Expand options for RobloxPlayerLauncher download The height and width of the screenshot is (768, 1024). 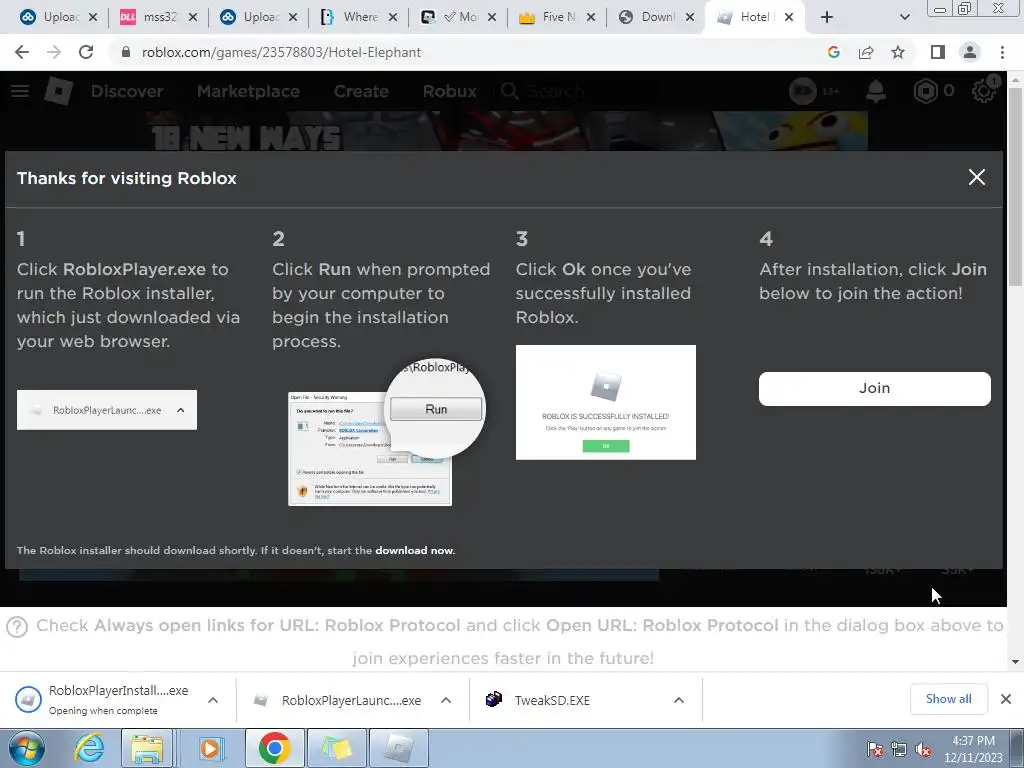[x=446, y=700]
